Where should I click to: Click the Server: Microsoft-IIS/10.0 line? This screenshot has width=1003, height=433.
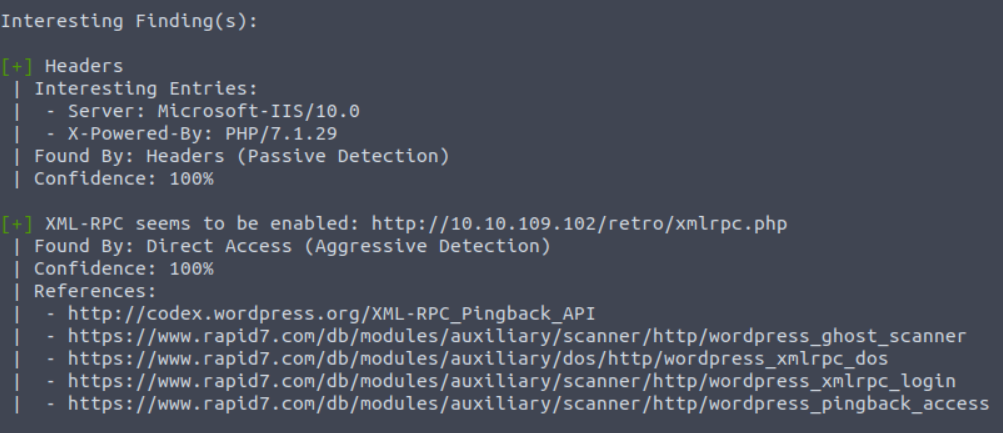[214, 111]
